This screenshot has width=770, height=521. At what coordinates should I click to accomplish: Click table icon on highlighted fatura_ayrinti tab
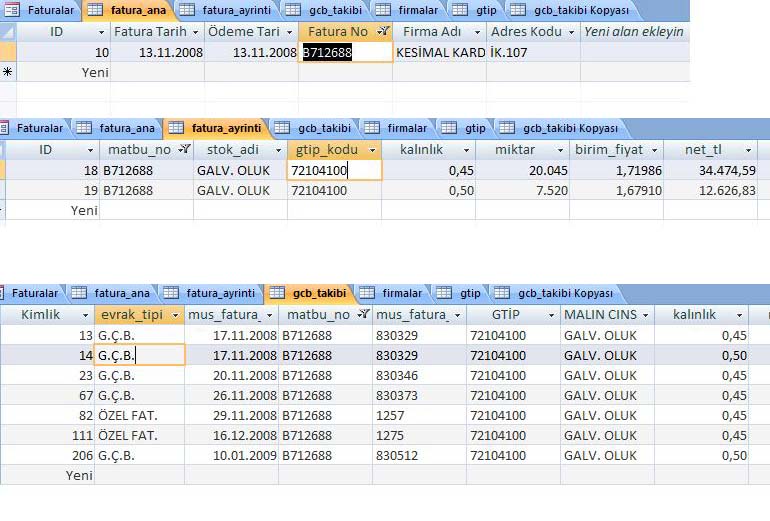click(x=176, y=128)
